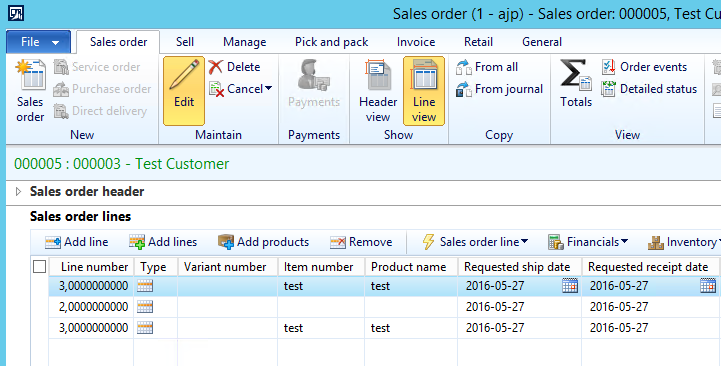Click Add line in lines toolbar
721x366 pixels.
point(76,242)
